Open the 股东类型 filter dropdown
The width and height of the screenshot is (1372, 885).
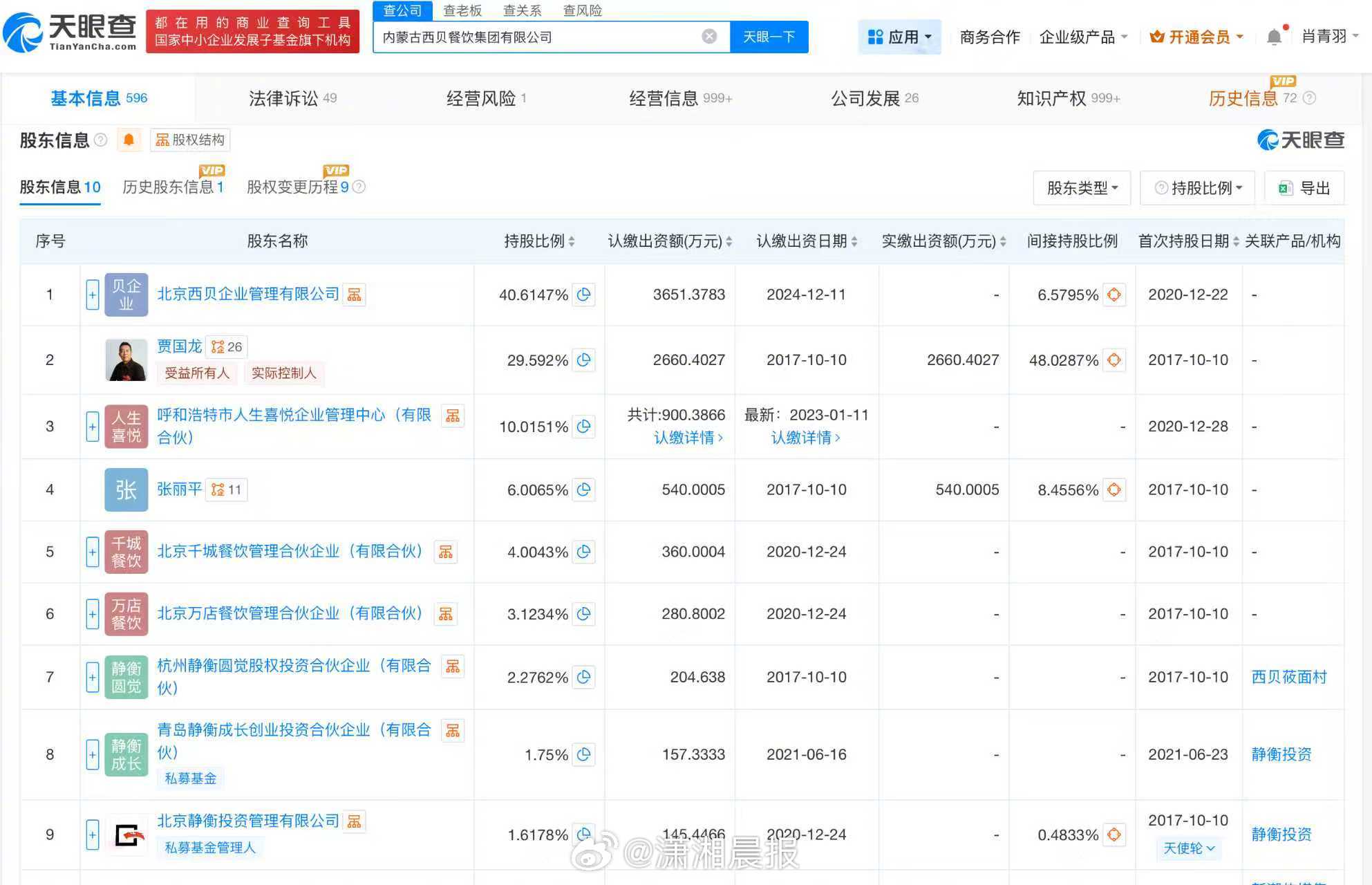click(x=1082, y=188)
